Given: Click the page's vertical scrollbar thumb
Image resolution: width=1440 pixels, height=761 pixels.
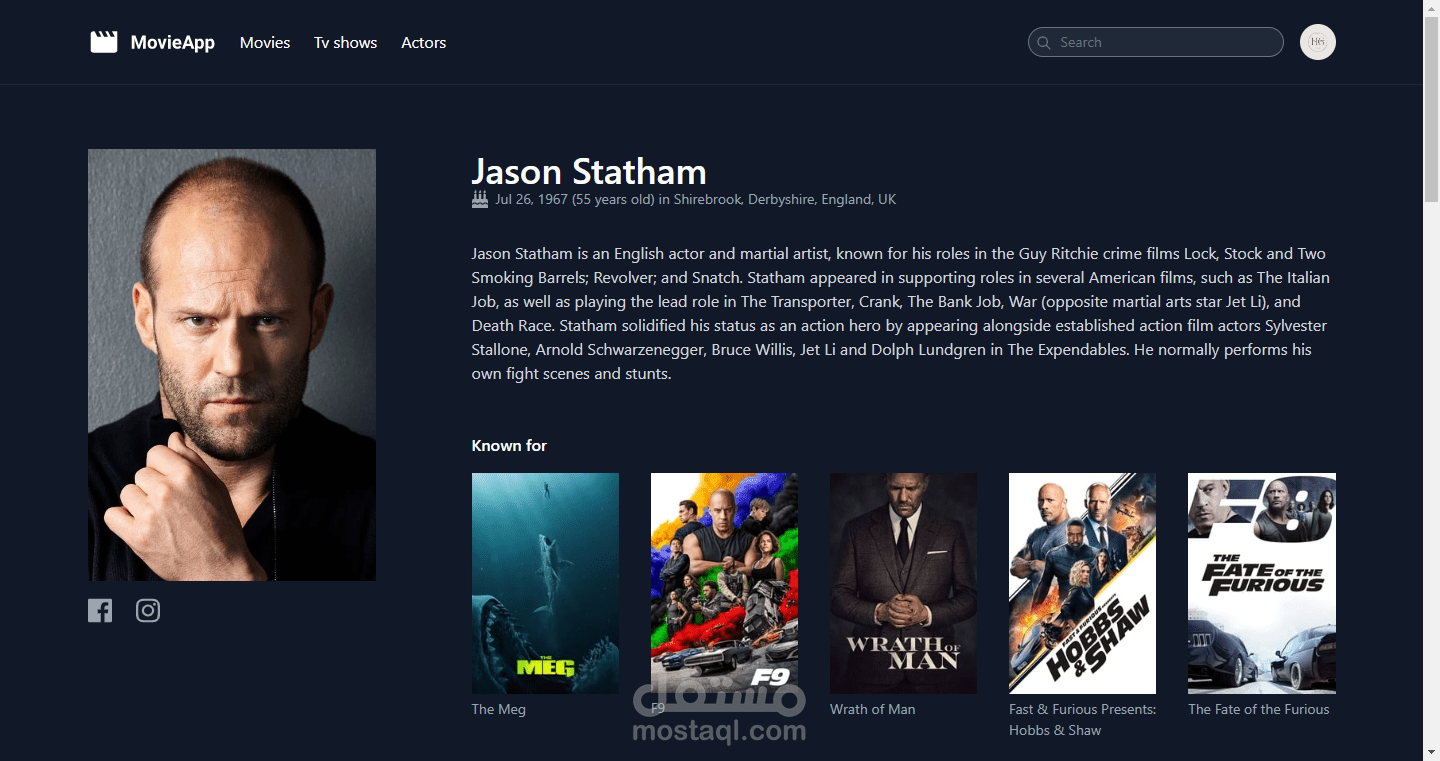Looking at the screenshot, I should click(x=1431, y=110).
